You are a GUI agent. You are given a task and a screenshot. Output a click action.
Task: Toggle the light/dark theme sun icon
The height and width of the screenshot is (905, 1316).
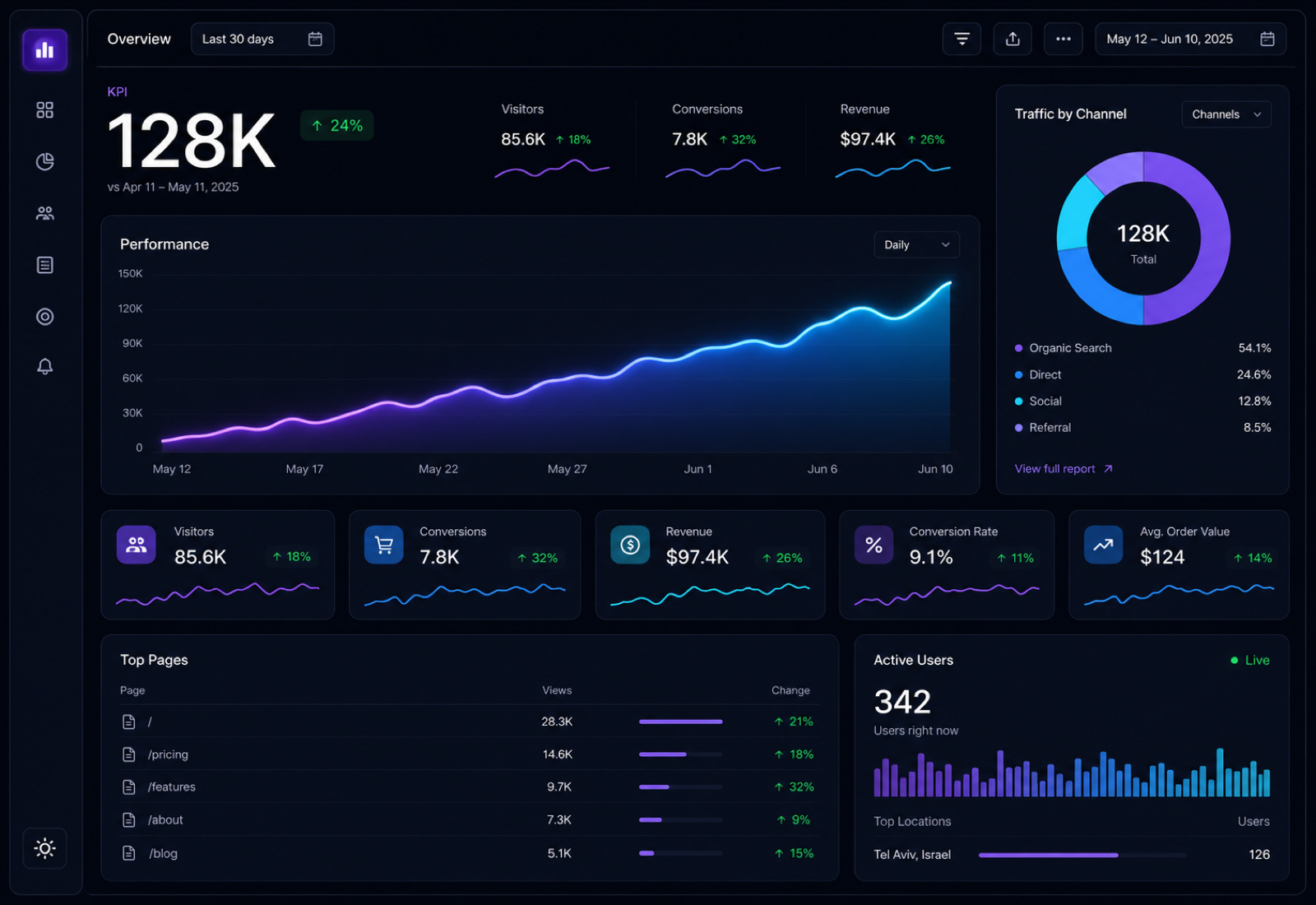44,848
